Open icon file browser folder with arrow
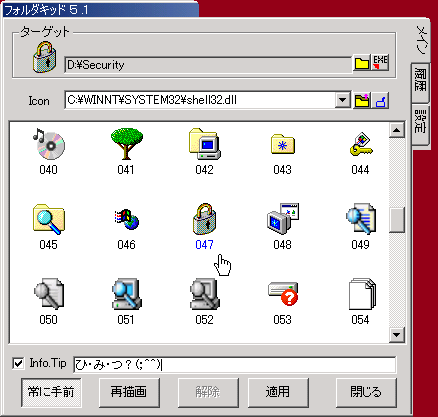 click(362, 100)
